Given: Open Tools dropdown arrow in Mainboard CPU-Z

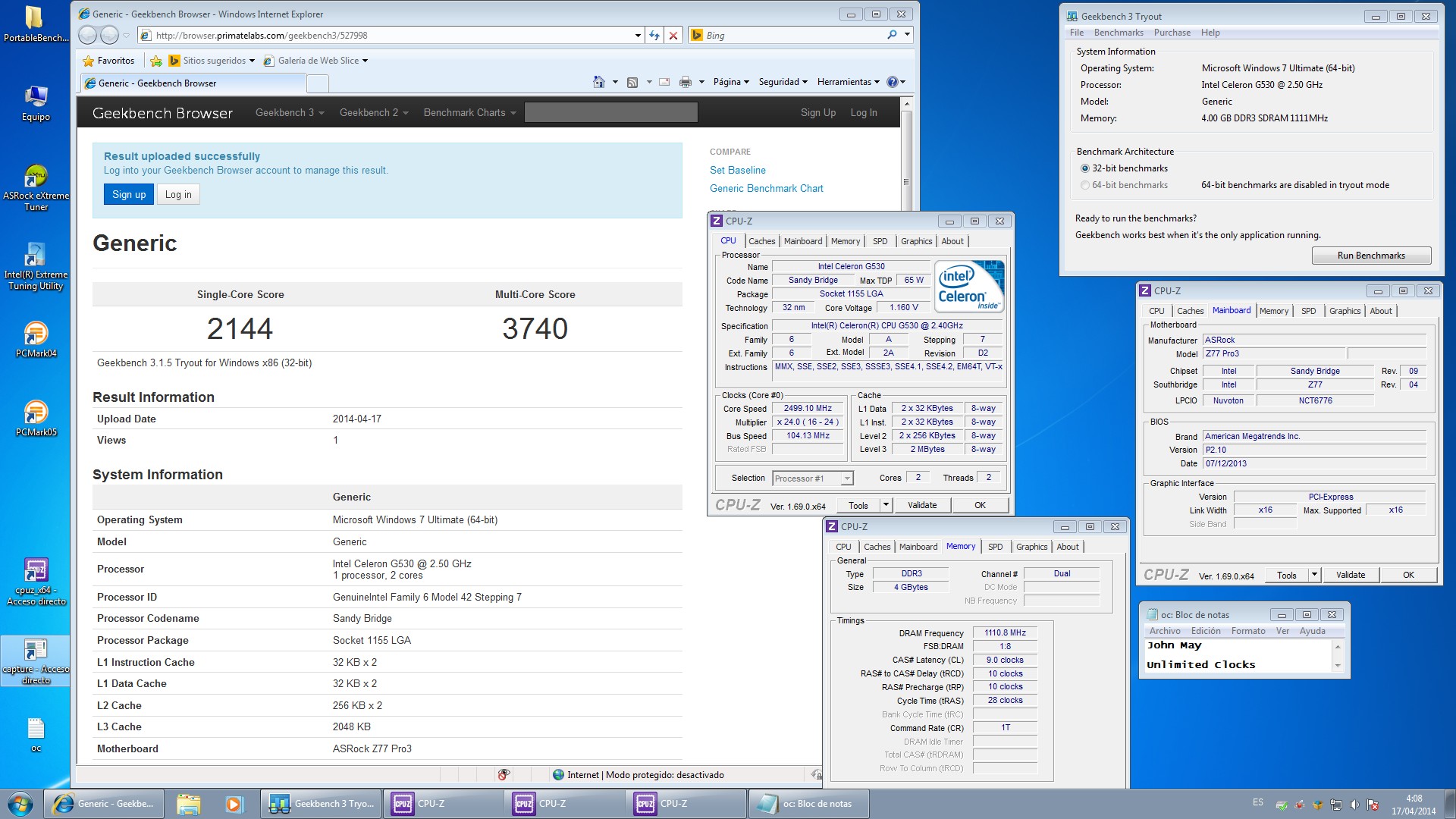Looking at the screenshot, I should 1314,575.
